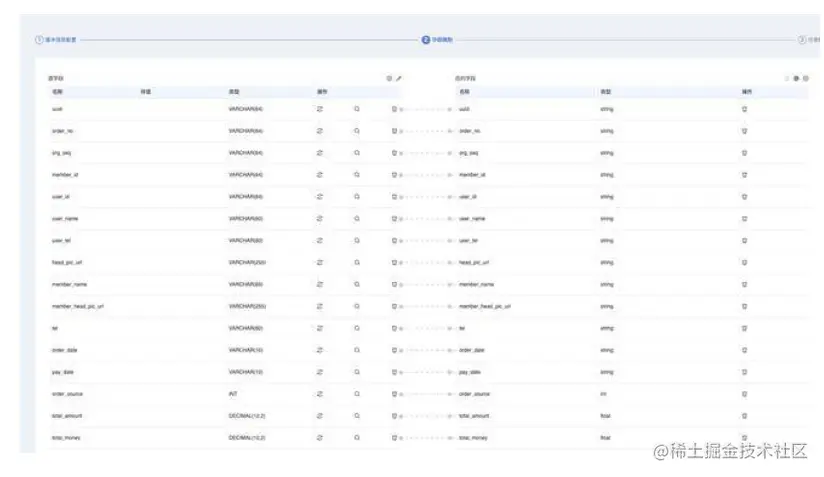Select target field name pay_date
The image size is (824, 477).
point(470,372)
